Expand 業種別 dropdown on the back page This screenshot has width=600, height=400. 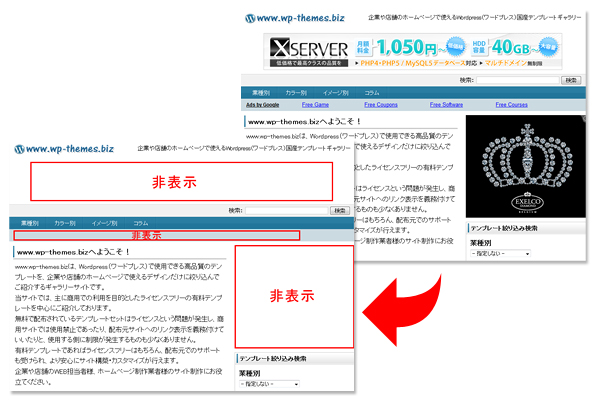tap(500, 253)
